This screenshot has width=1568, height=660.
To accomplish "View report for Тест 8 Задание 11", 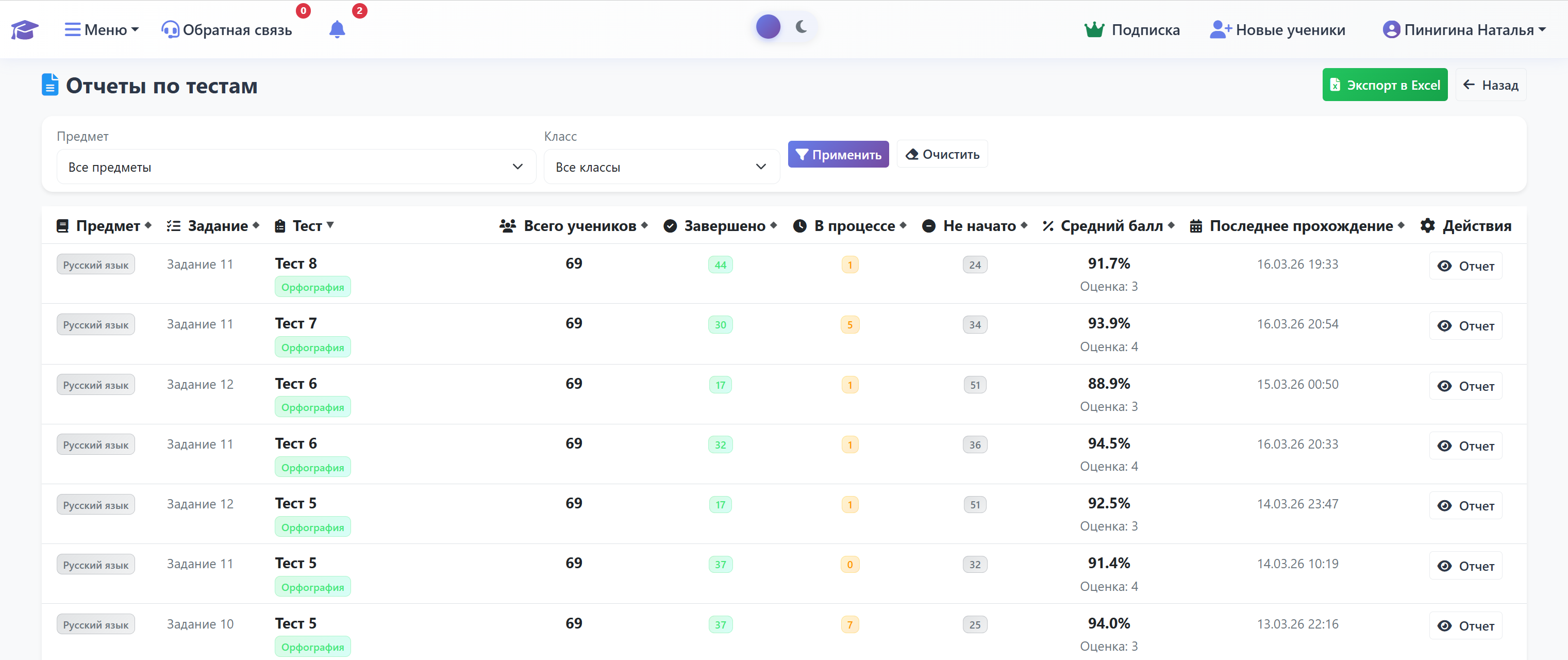I will pos(1465,266).
